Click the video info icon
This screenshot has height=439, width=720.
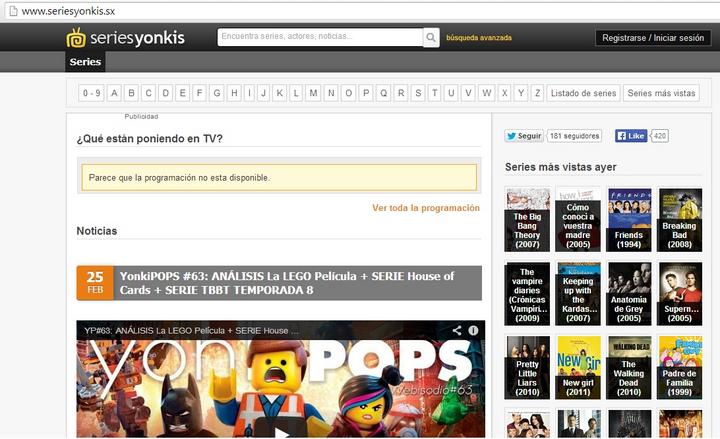473,330
